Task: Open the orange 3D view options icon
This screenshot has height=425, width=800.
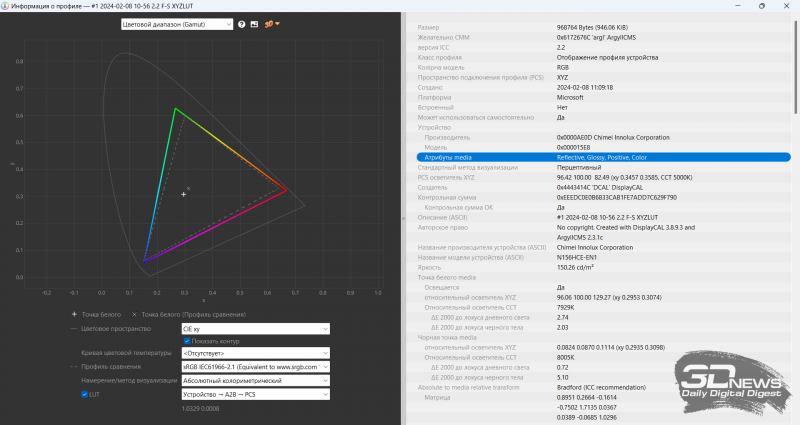Action: pyautogui.click(x=270, y=24)
